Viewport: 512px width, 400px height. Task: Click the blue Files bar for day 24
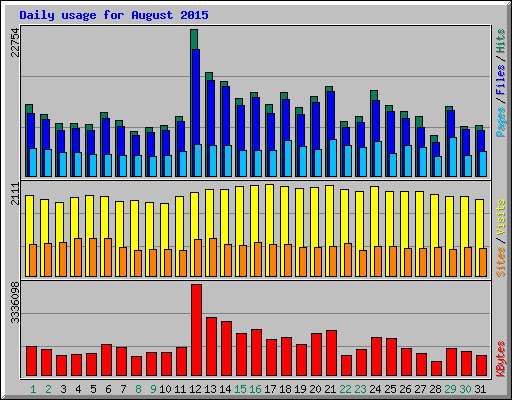(376, 121)
